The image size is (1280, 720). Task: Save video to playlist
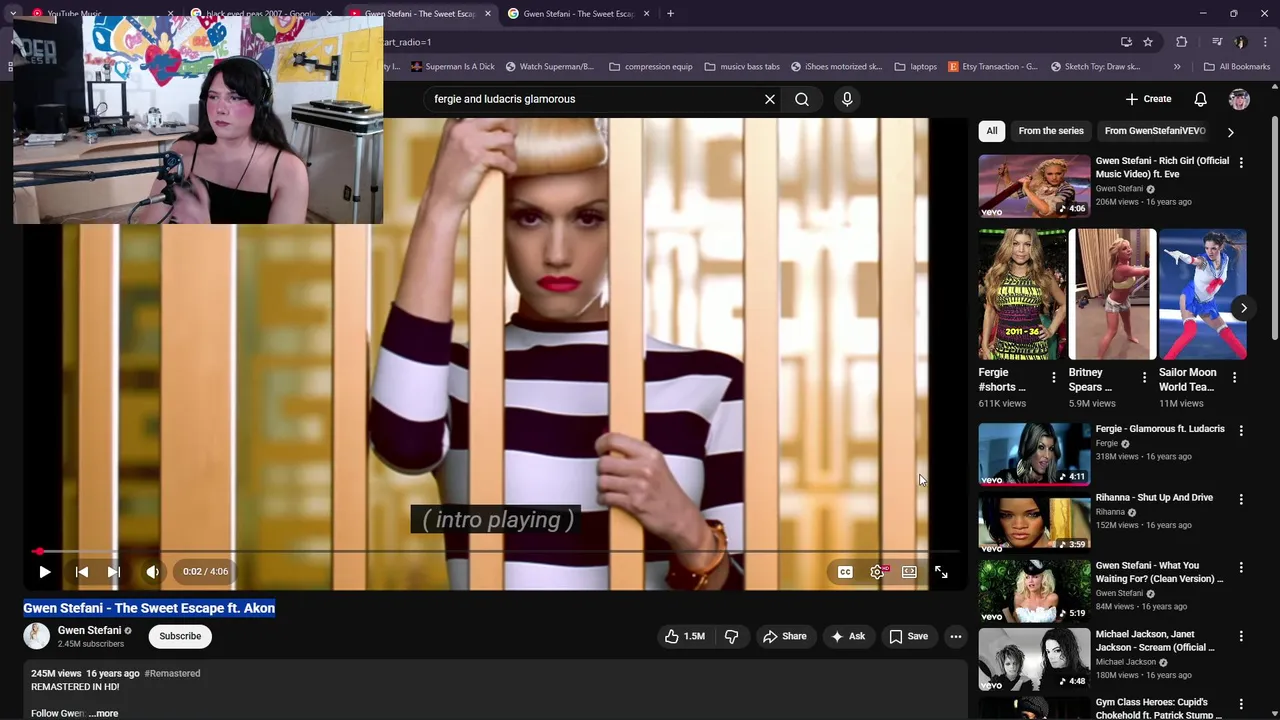click(x=908, y=636)
